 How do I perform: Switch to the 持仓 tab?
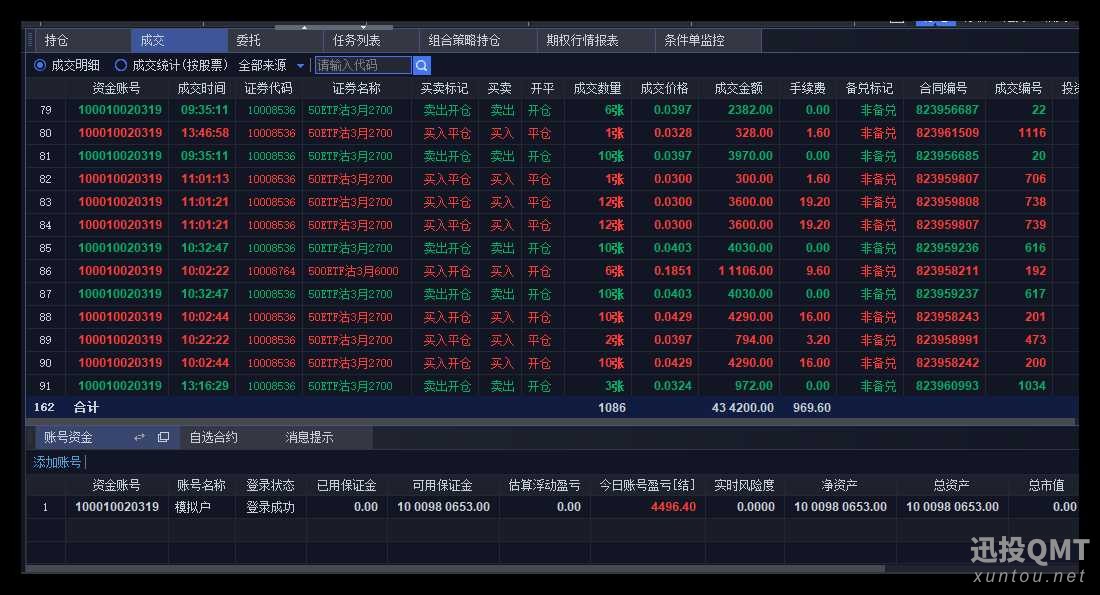click(x=56, y=41)
